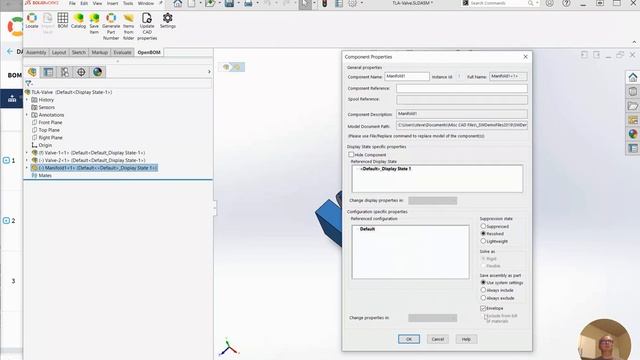The height and width of the screenshot is (360, 640).
Task: Open the DisplayManager sphere tab
Action: click(98, 72)
